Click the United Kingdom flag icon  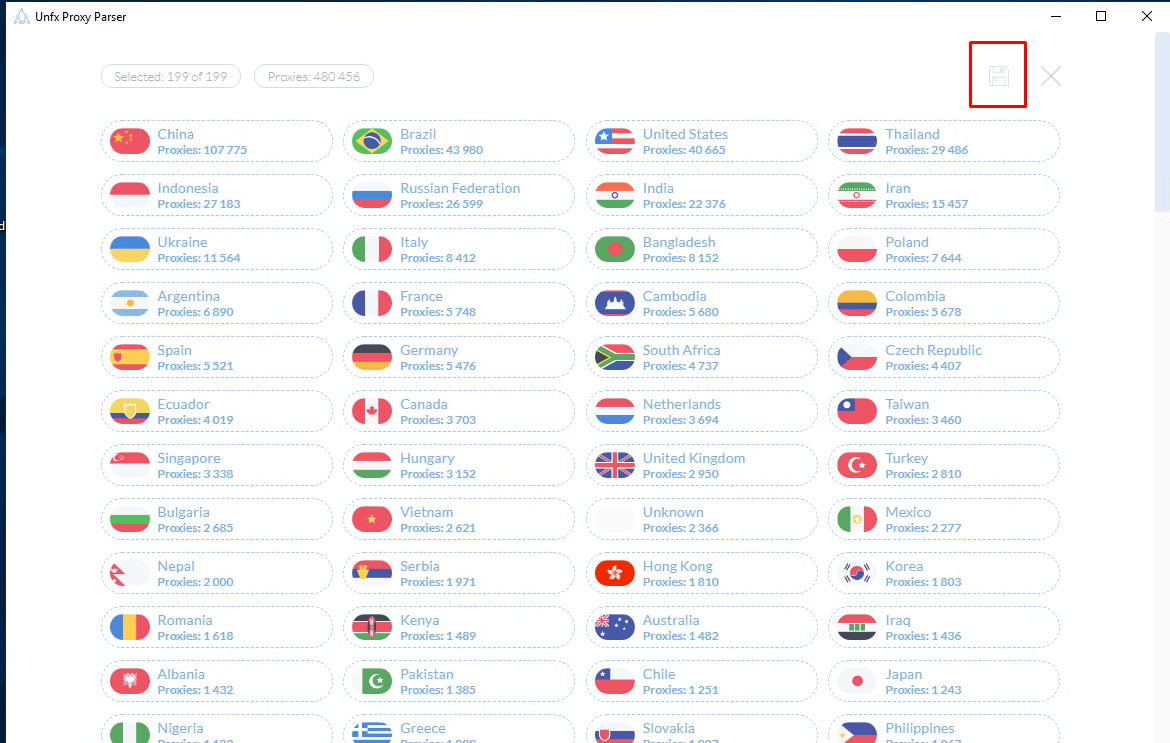point(615,465)
